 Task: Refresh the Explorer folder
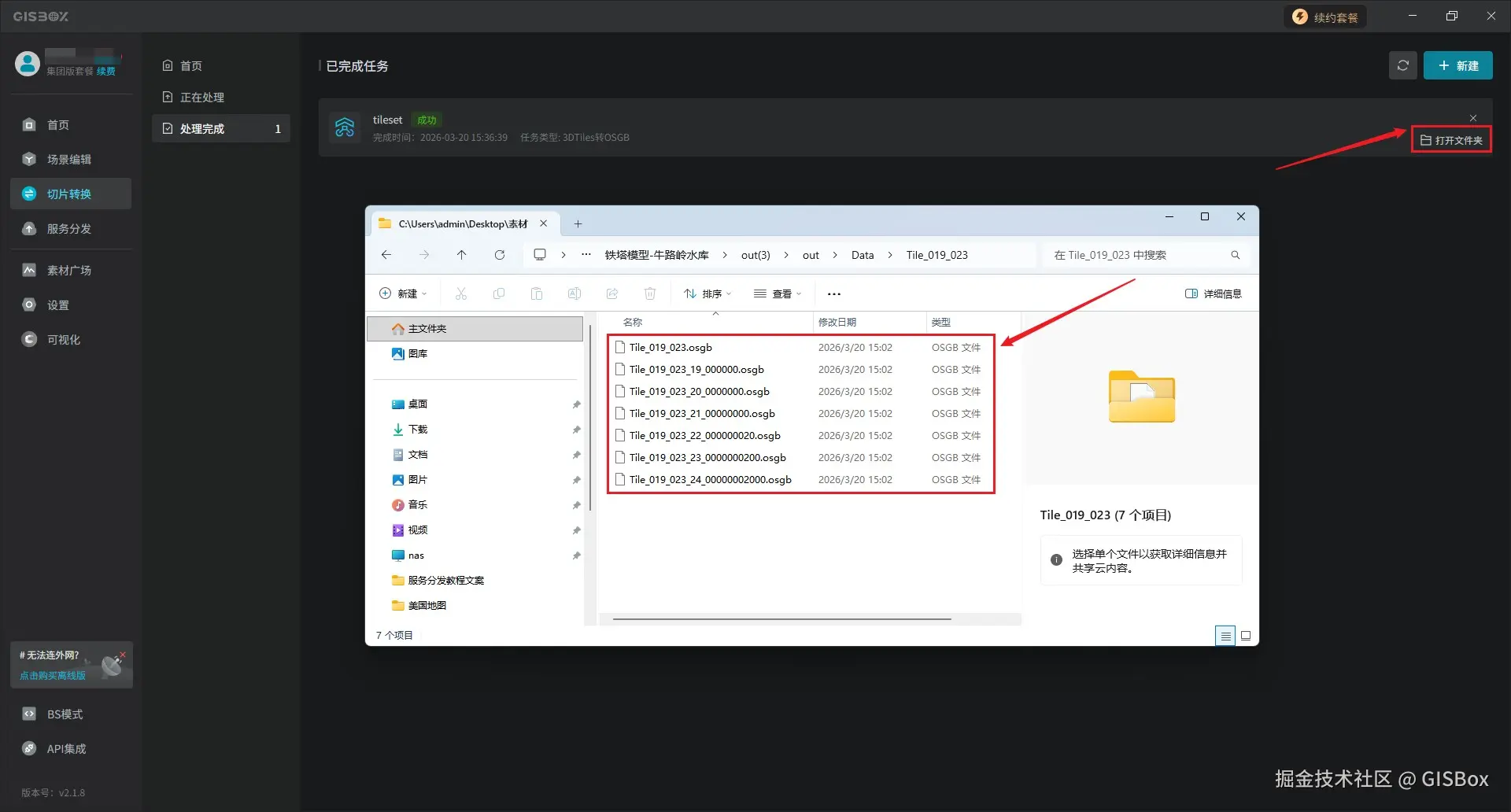(500, 255)
